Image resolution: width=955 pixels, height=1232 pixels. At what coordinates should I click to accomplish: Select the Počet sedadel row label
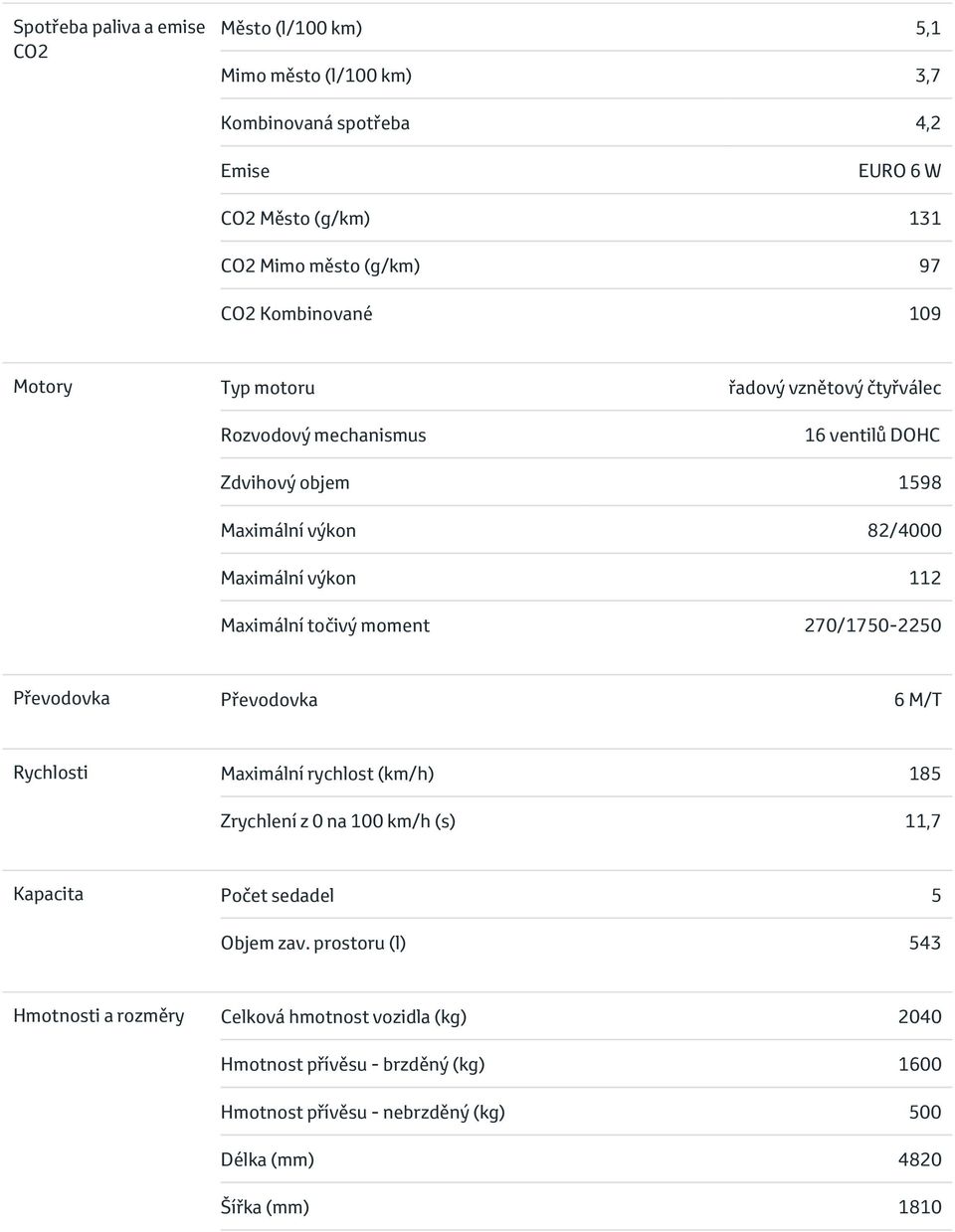pos(278,896)
